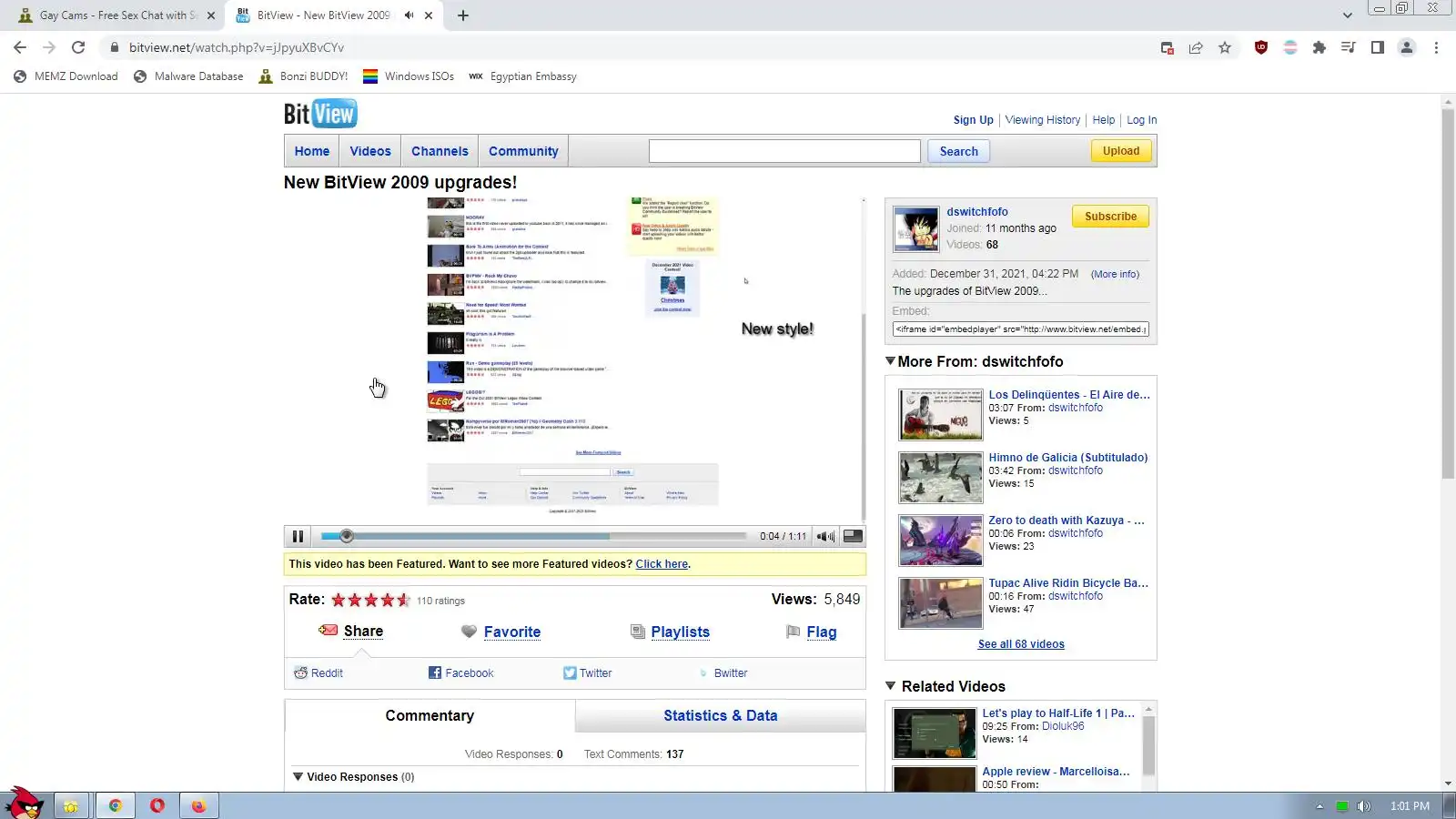
Task: Collapse the Video Responses section
Action: coord(298,777)
